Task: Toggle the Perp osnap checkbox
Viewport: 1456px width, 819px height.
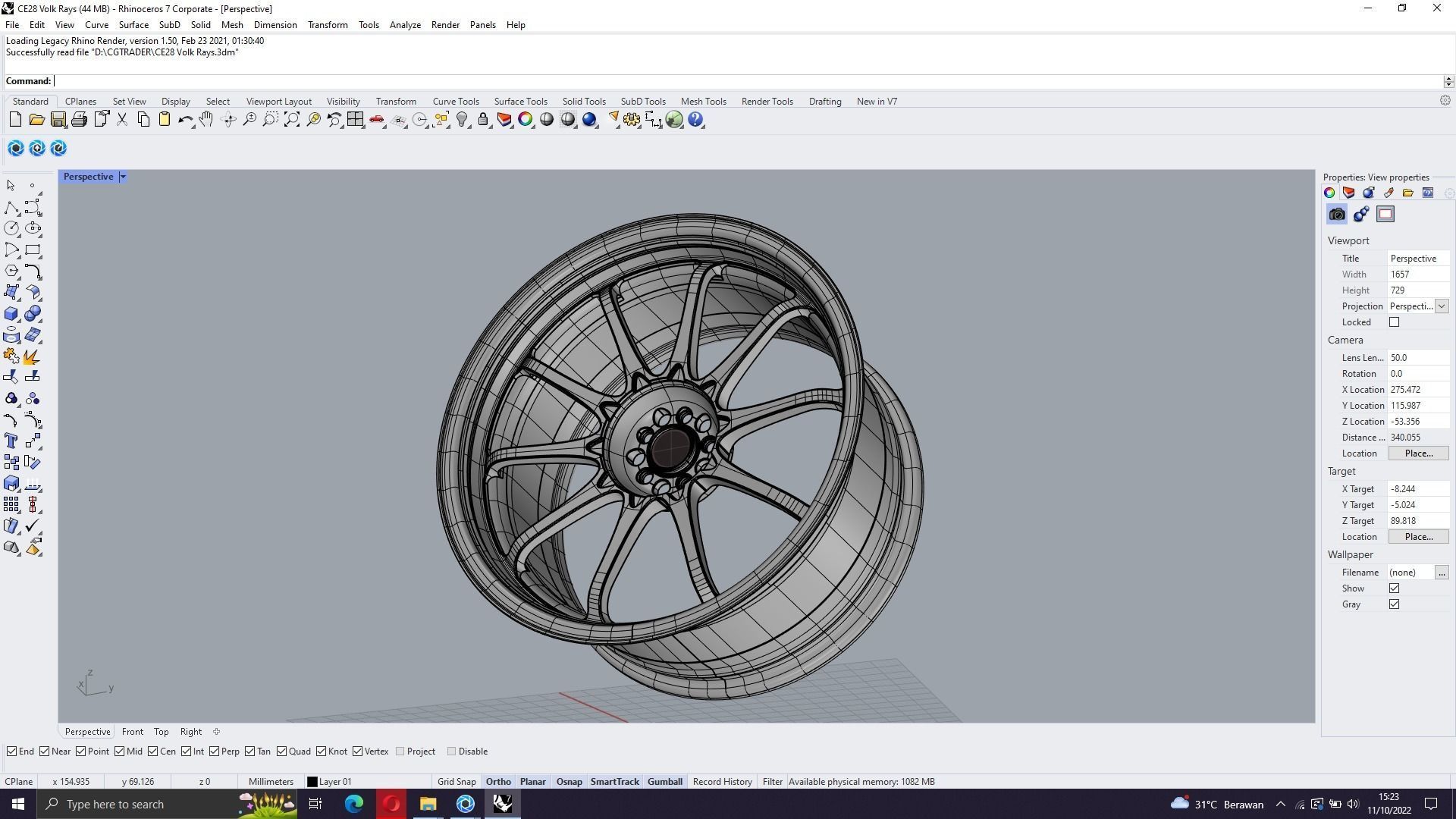Action: pos(215,752)
